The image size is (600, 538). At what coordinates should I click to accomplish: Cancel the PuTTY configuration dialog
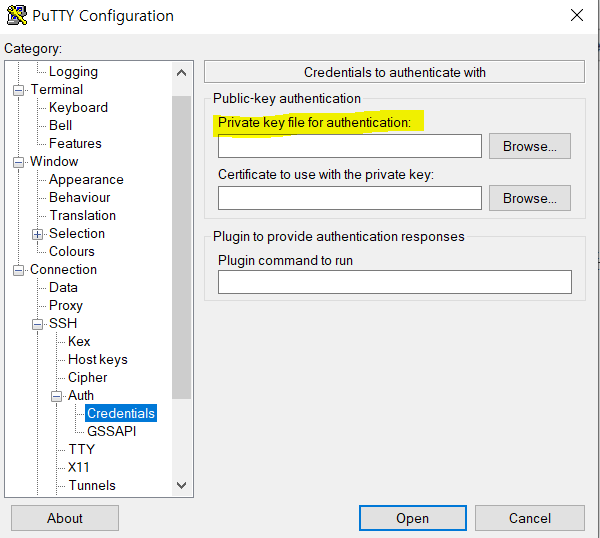(530, 518)
